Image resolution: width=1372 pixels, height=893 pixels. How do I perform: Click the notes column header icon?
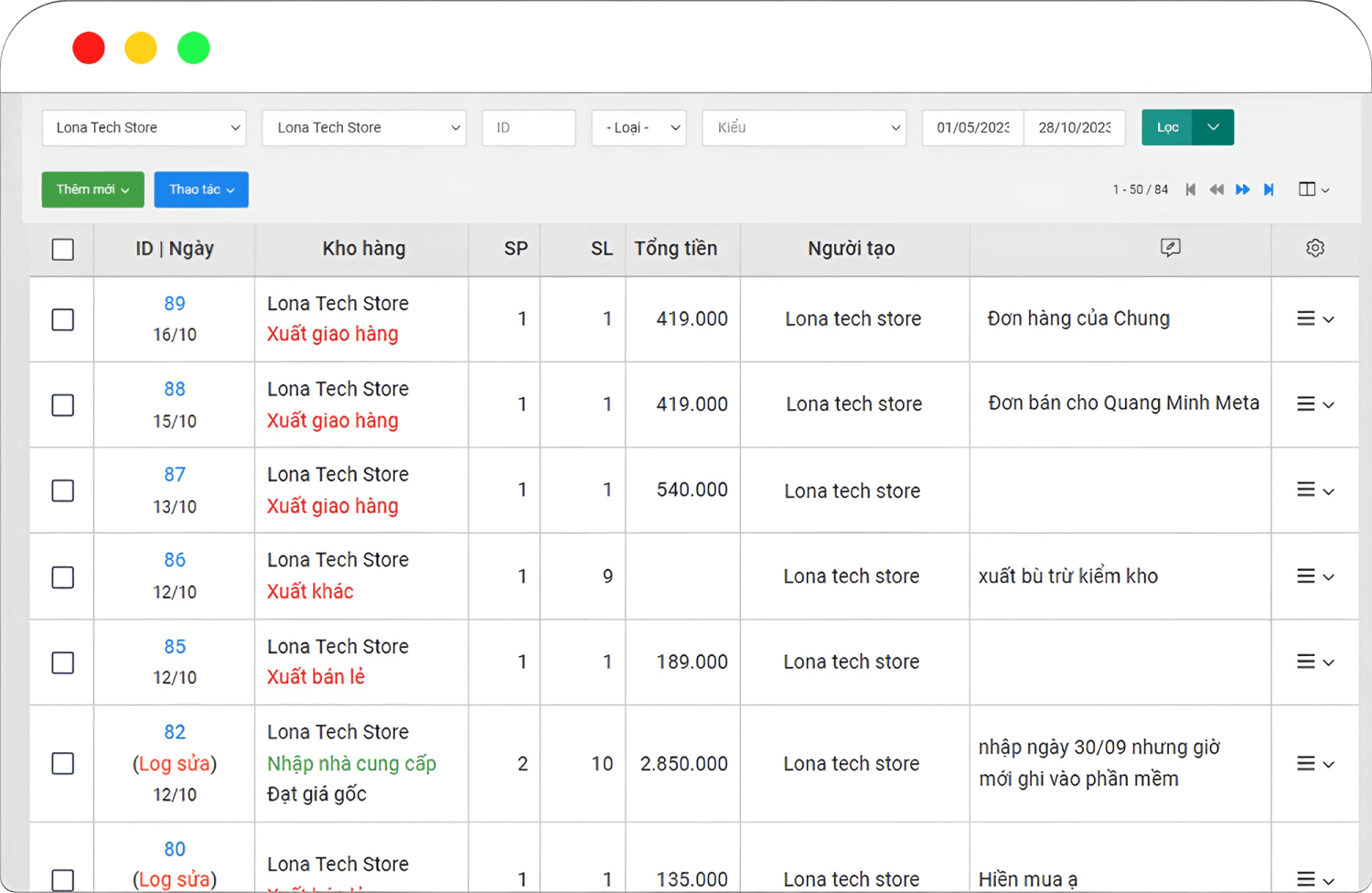[x=1170, y=248]
